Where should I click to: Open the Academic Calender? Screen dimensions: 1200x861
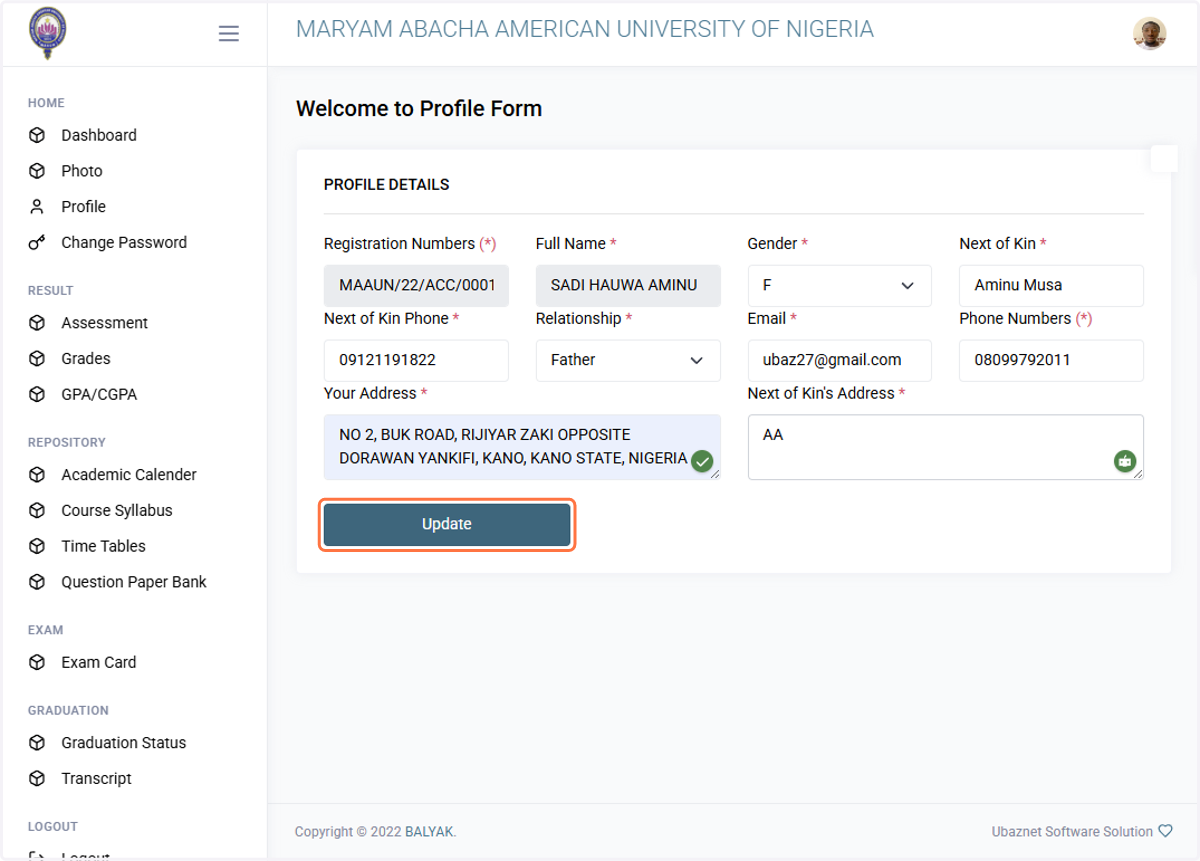129,475
